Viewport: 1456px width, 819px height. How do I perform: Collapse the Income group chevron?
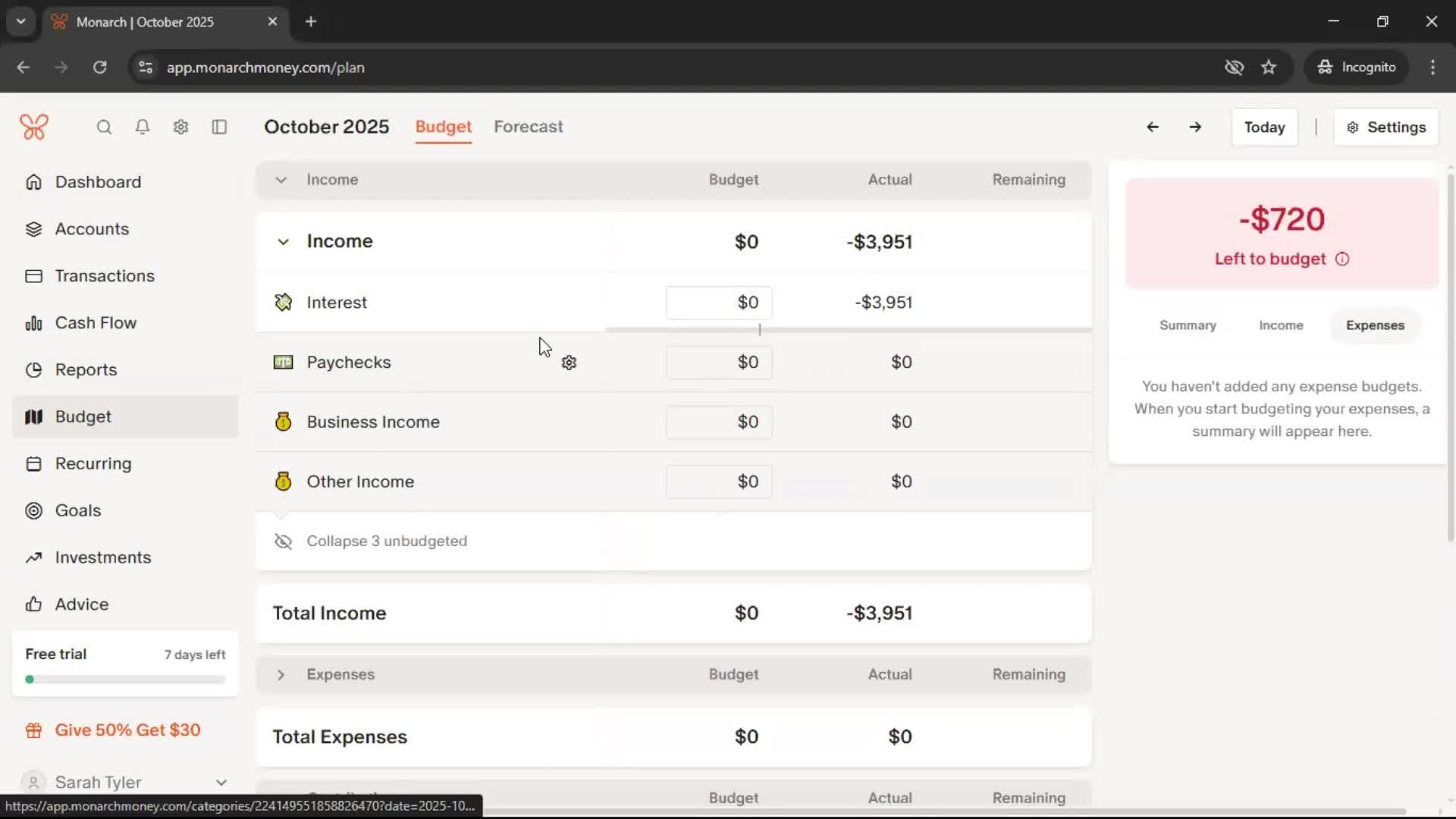283,242
